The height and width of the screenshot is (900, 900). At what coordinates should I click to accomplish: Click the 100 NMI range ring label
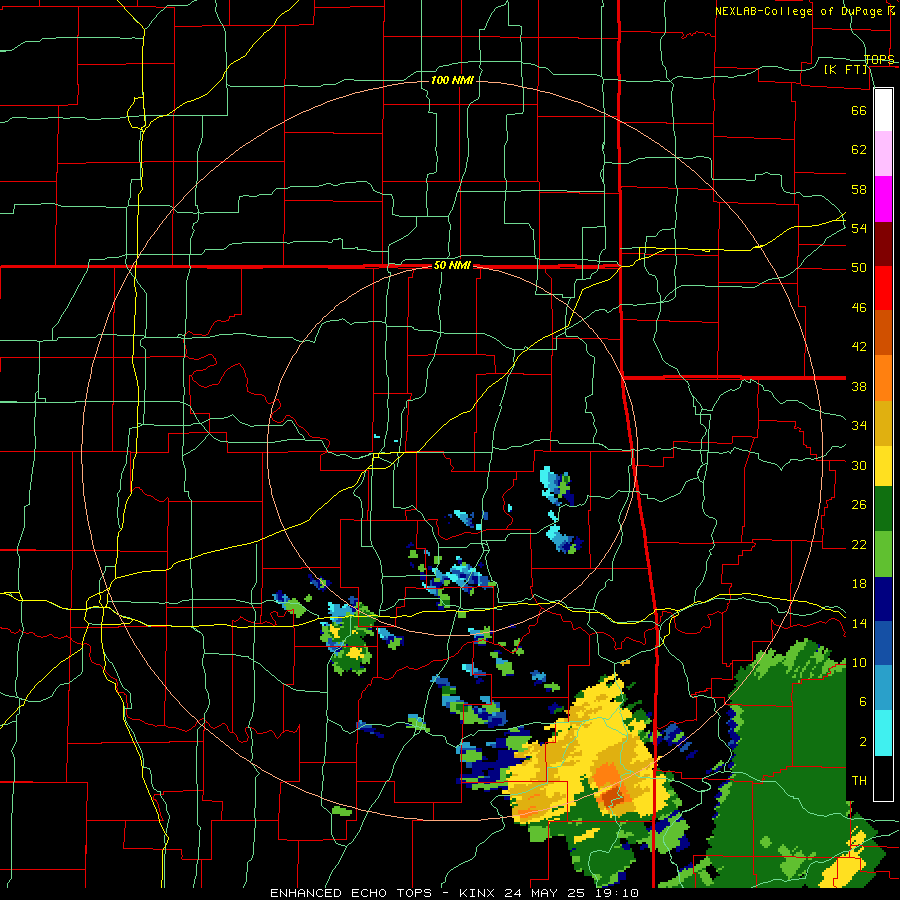(x=452, y=80)
